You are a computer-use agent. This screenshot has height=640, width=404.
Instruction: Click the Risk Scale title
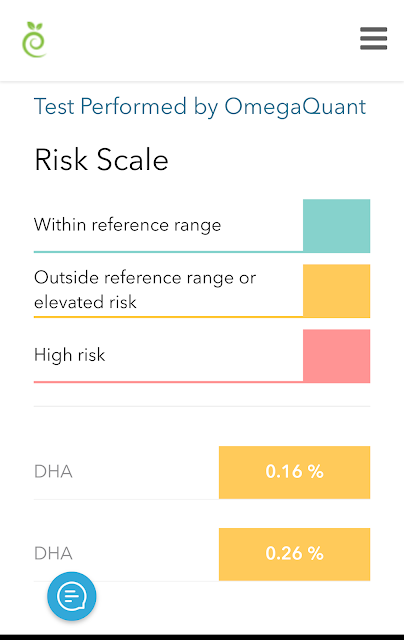(x=101, y=159)
